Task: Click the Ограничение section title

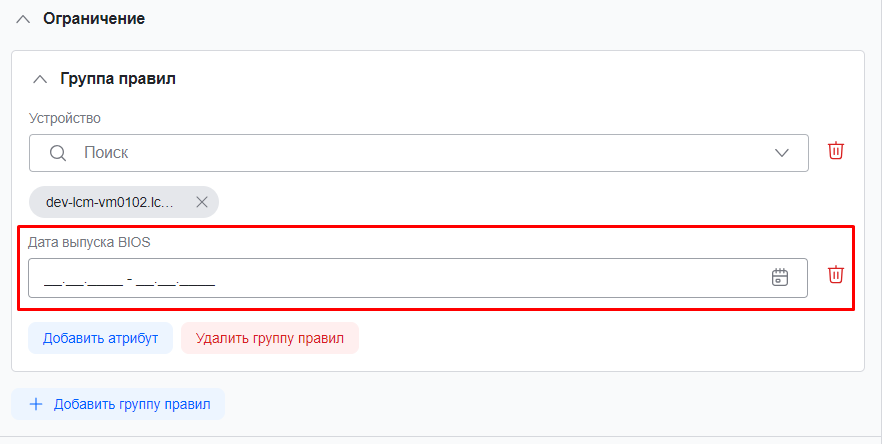Action: click(94, 19)
